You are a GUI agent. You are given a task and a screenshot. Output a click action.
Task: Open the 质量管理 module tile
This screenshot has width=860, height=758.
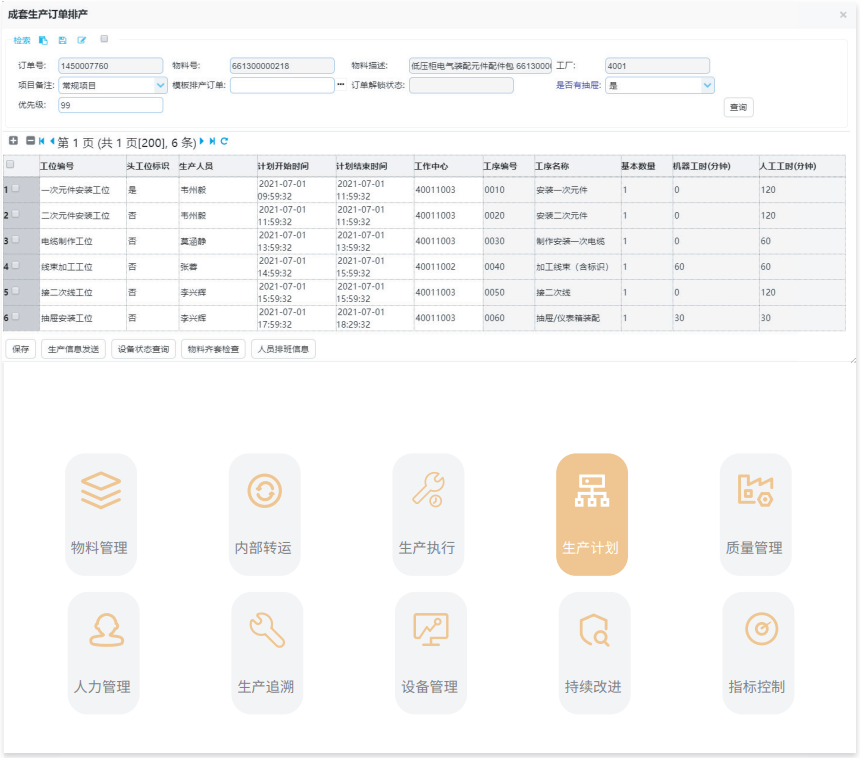click(x=755, y=514)
